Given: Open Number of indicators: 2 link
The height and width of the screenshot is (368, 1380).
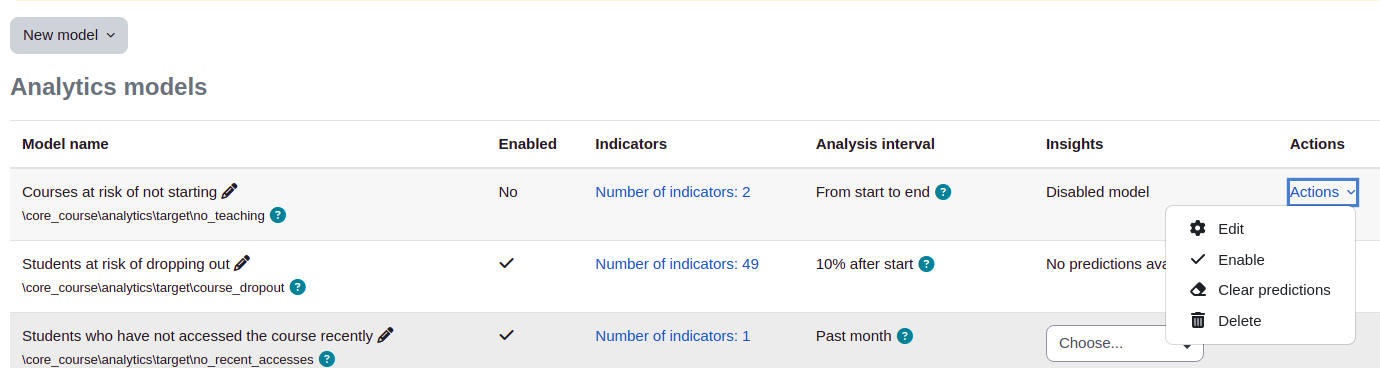Looking at the screenshot, I should pos(673,192).
